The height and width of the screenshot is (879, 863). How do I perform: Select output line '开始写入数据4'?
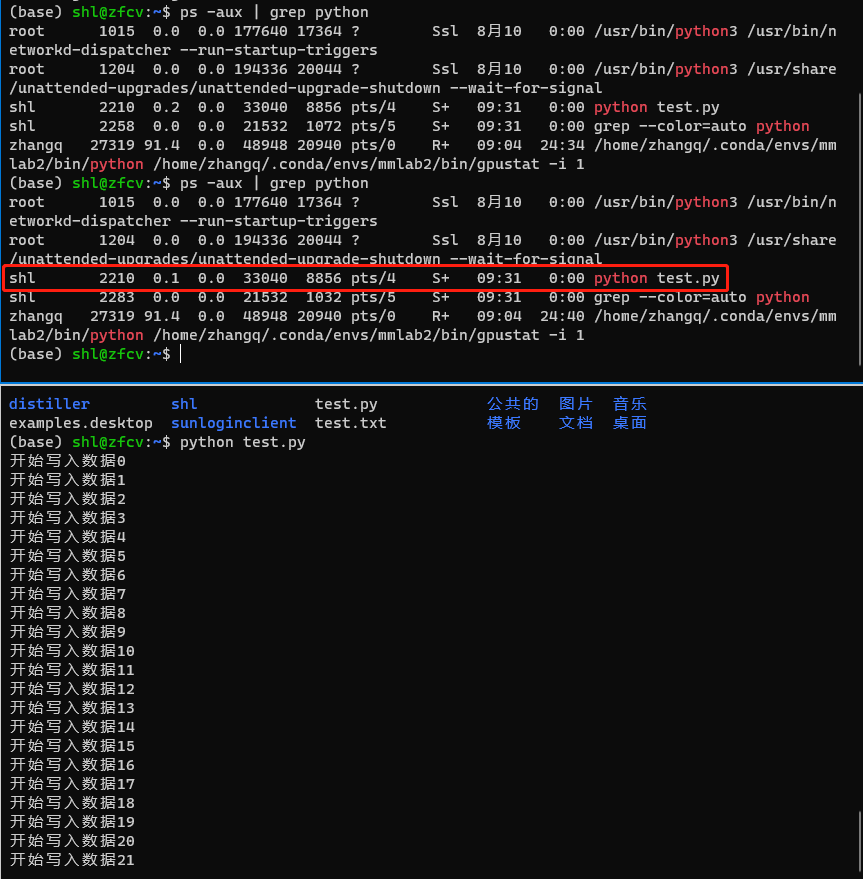[67, 537]
